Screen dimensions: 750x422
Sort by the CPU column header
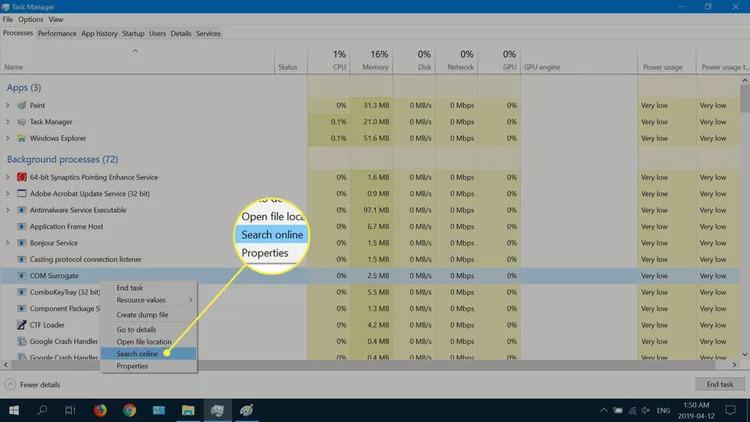pyautogui.click(x=329, y=61)
